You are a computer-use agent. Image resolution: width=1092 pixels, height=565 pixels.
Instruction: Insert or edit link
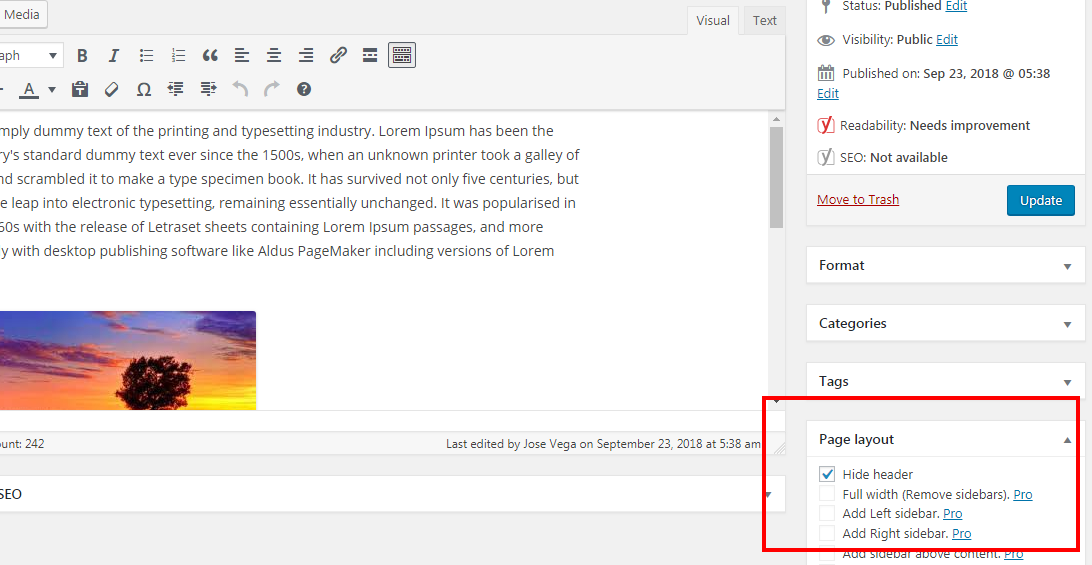(x=338, y=56)
